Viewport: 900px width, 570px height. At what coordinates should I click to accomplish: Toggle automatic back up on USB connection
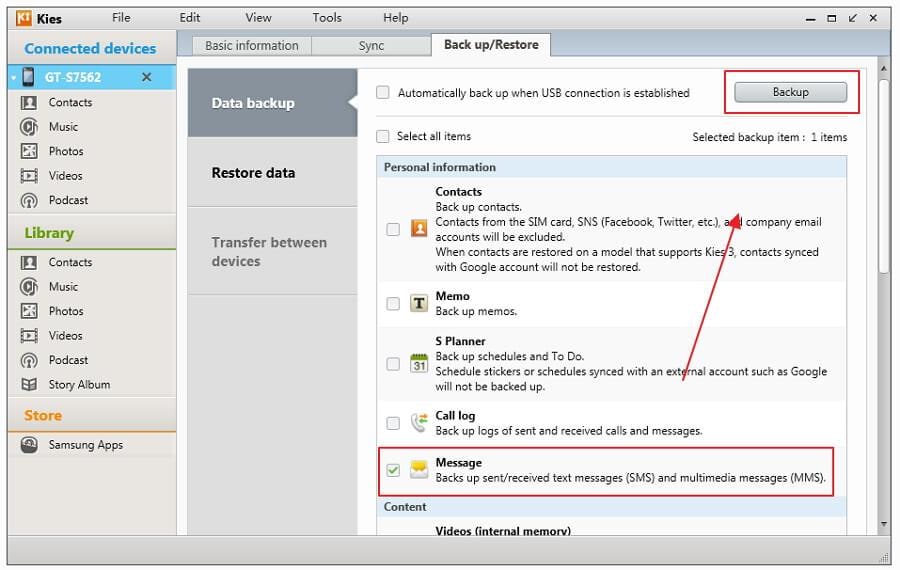[x=383, y=92]
